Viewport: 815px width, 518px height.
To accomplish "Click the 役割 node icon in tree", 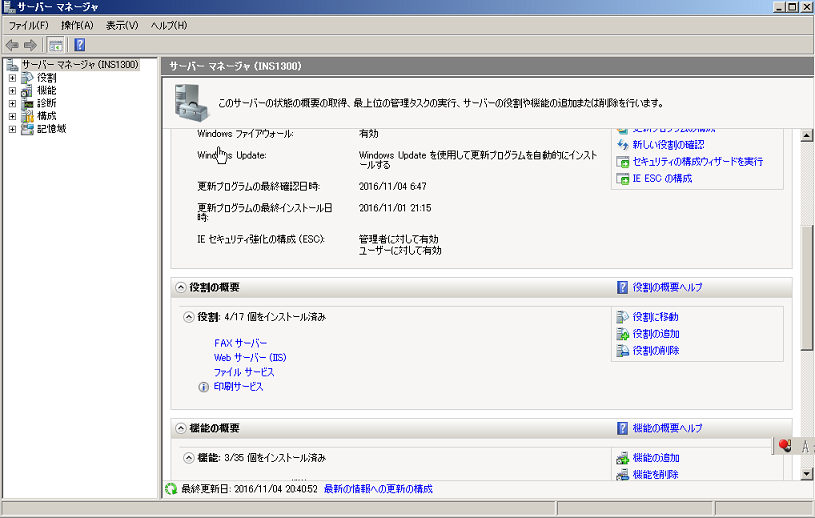I will [x=28, y=78].
